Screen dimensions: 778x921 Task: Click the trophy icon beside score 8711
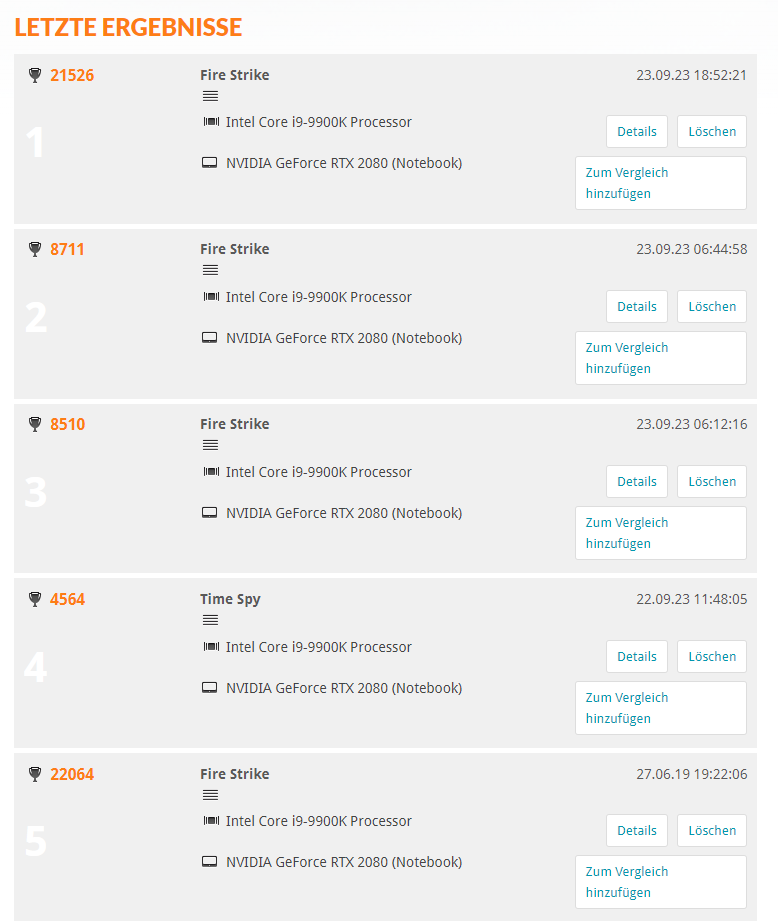tap(35, 249)
